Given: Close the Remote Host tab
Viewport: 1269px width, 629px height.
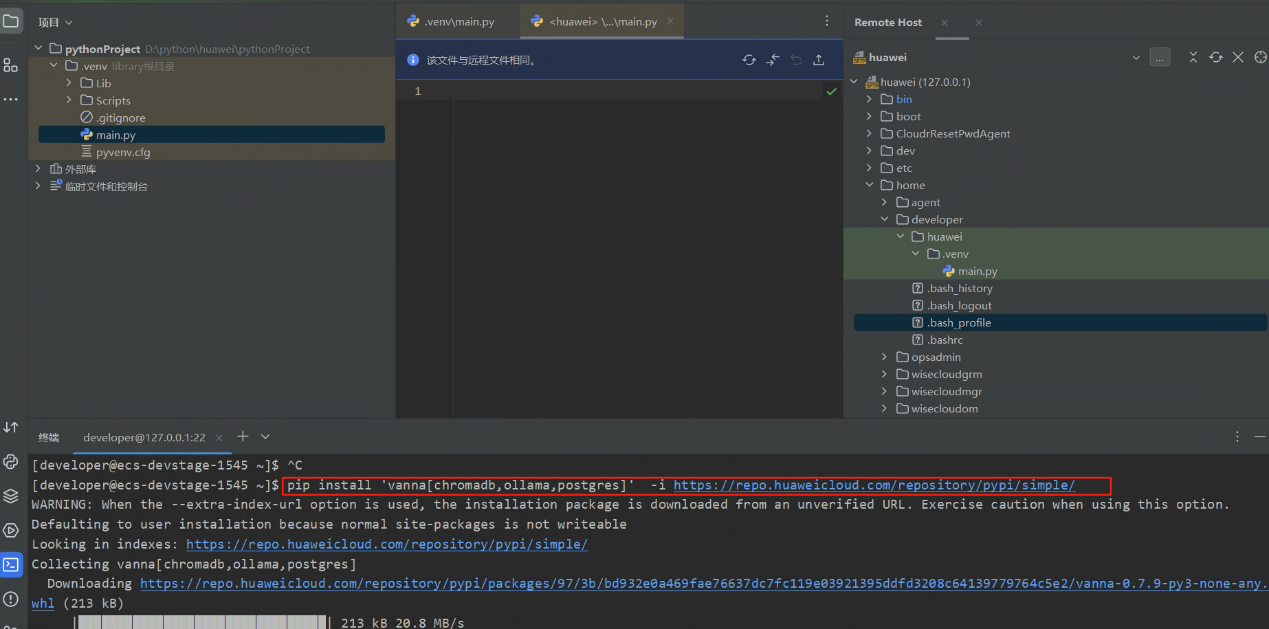Looking at the screenshot, I should (x=945, y=22).
